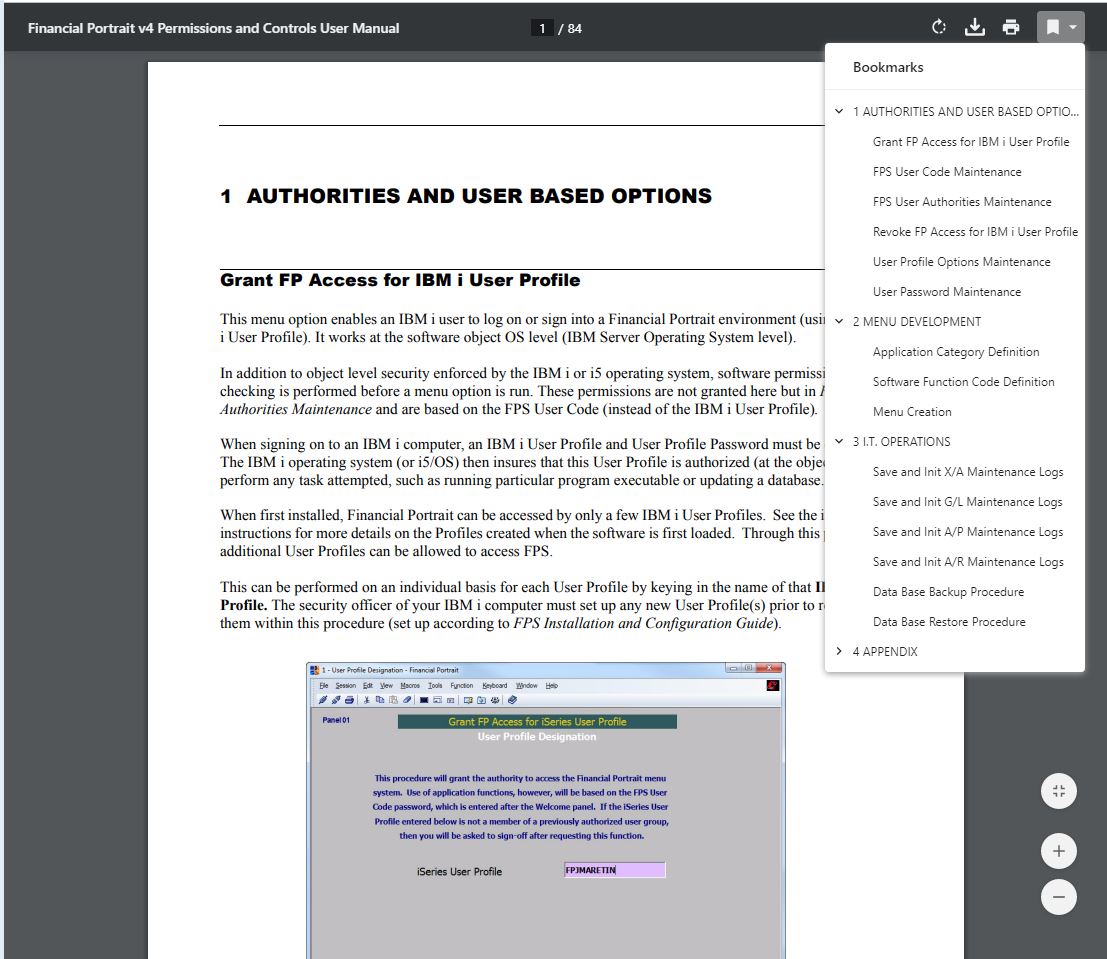This screenshot has width=1107, height=959.
Task: Open bookmark 1 AUTHORITIES AND USER BASED OPTIONS
Action: click(x=965, y=112)
